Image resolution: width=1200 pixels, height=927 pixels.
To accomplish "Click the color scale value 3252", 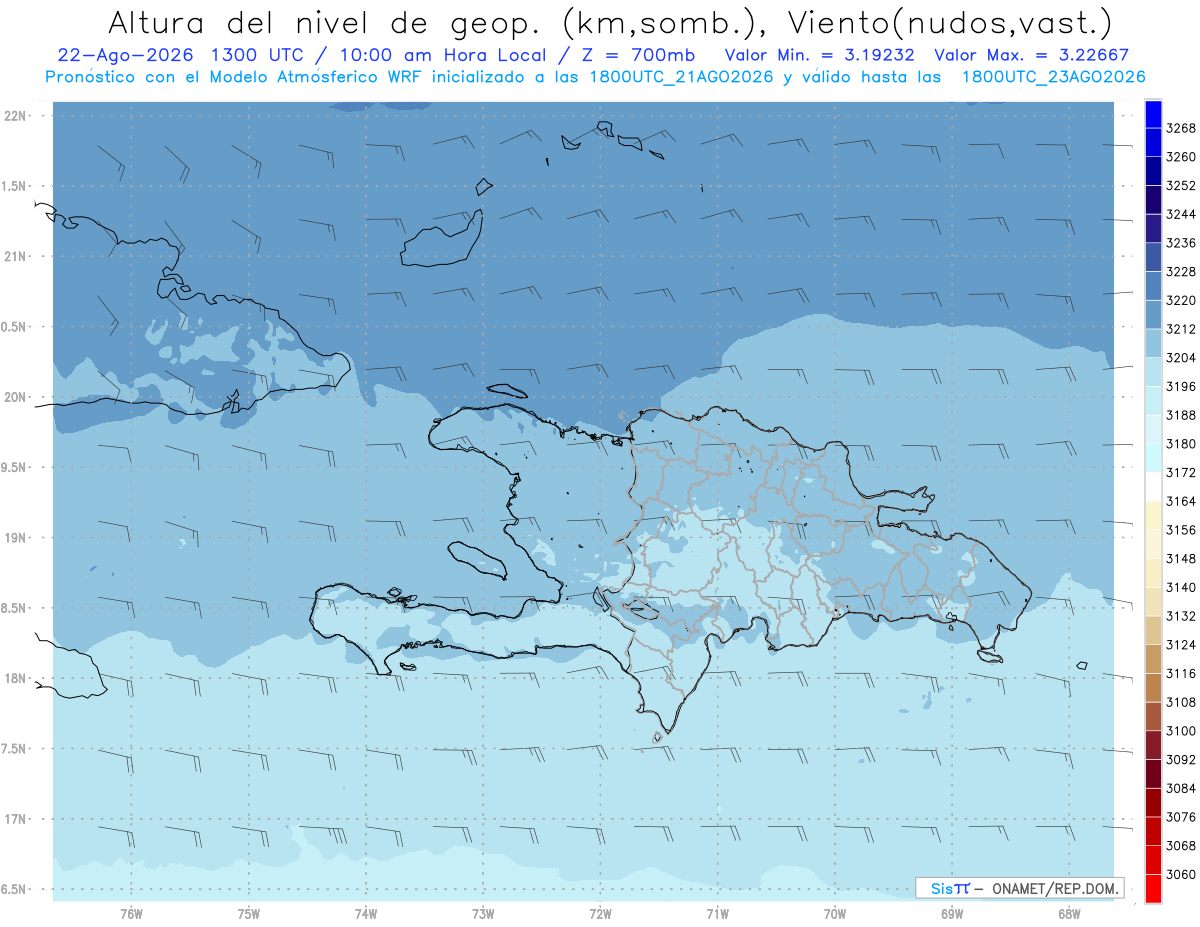I will click(x=1181, y=186).
